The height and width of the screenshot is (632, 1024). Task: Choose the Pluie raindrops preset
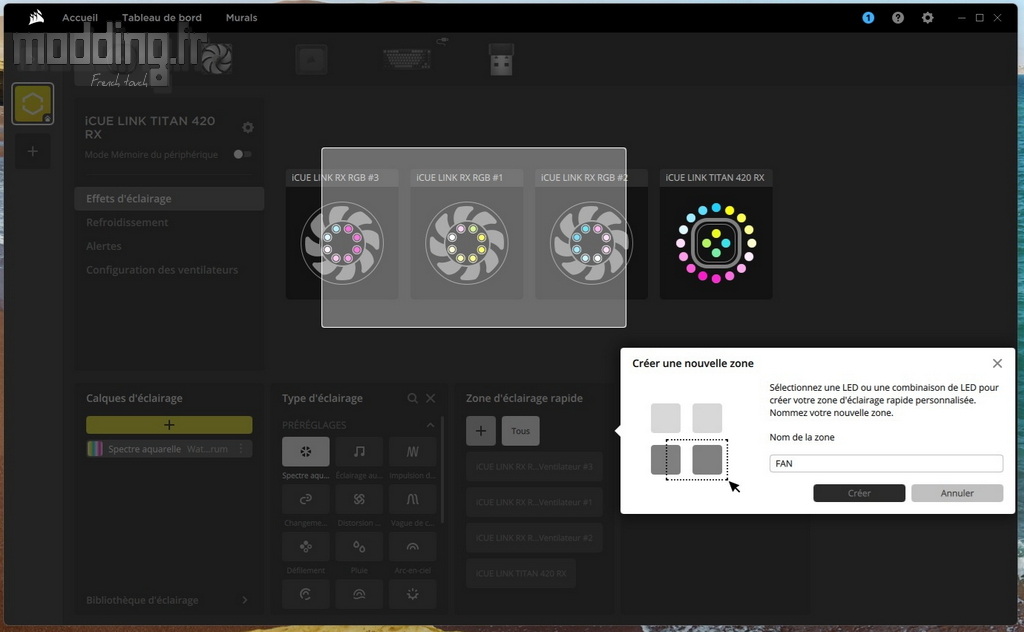[359, 546]
